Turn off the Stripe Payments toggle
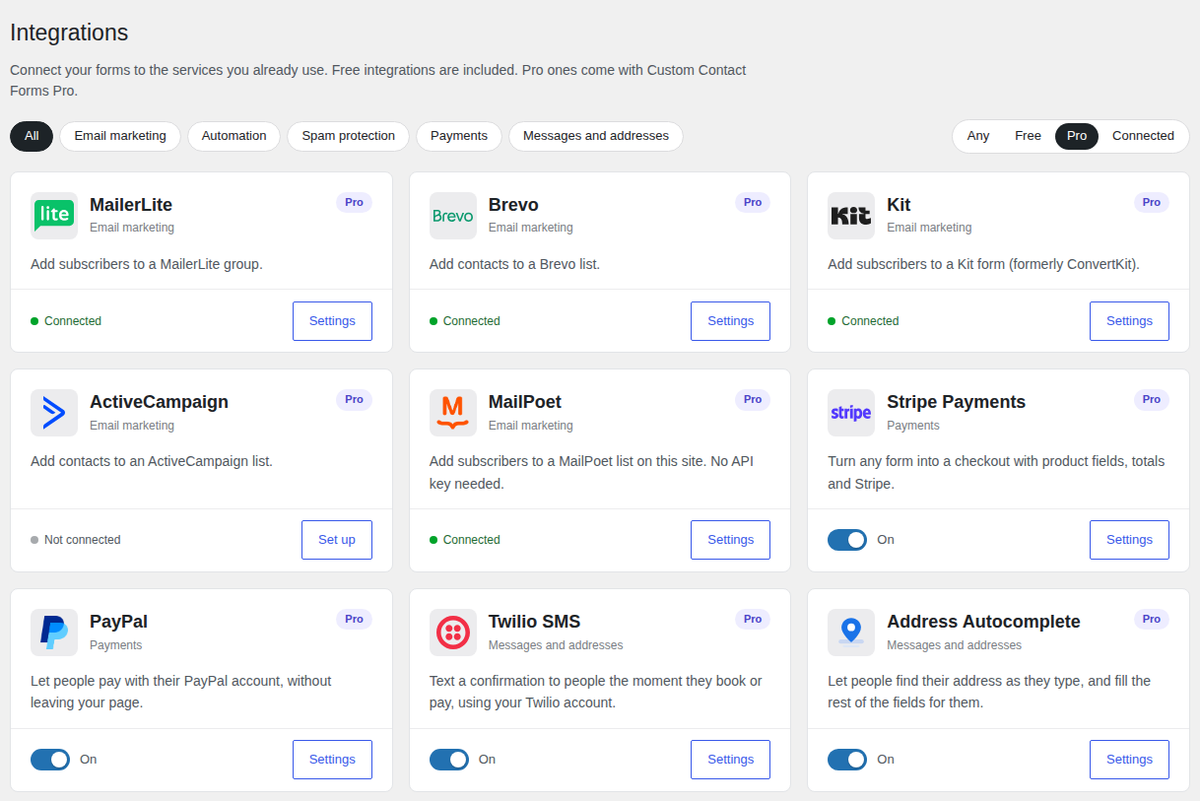 tap(847, 540)
